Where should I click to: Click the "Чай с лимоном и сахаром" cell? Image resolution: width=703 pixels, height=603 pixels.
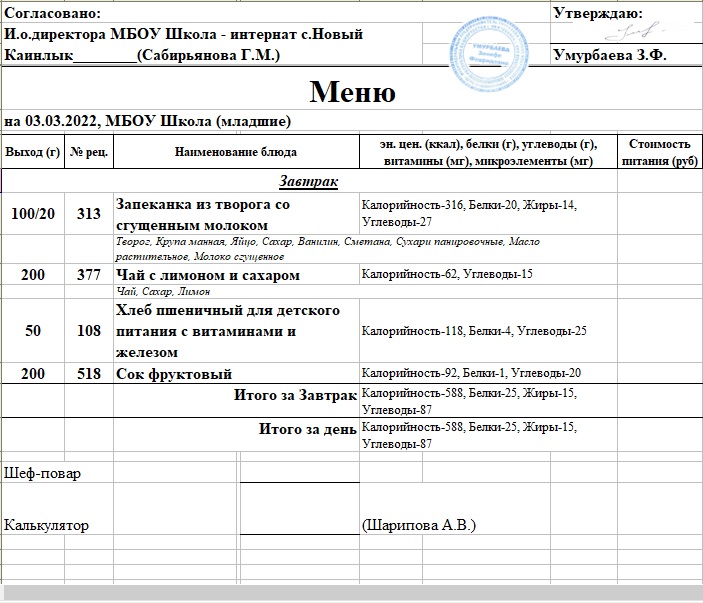[x=208, y=275]
